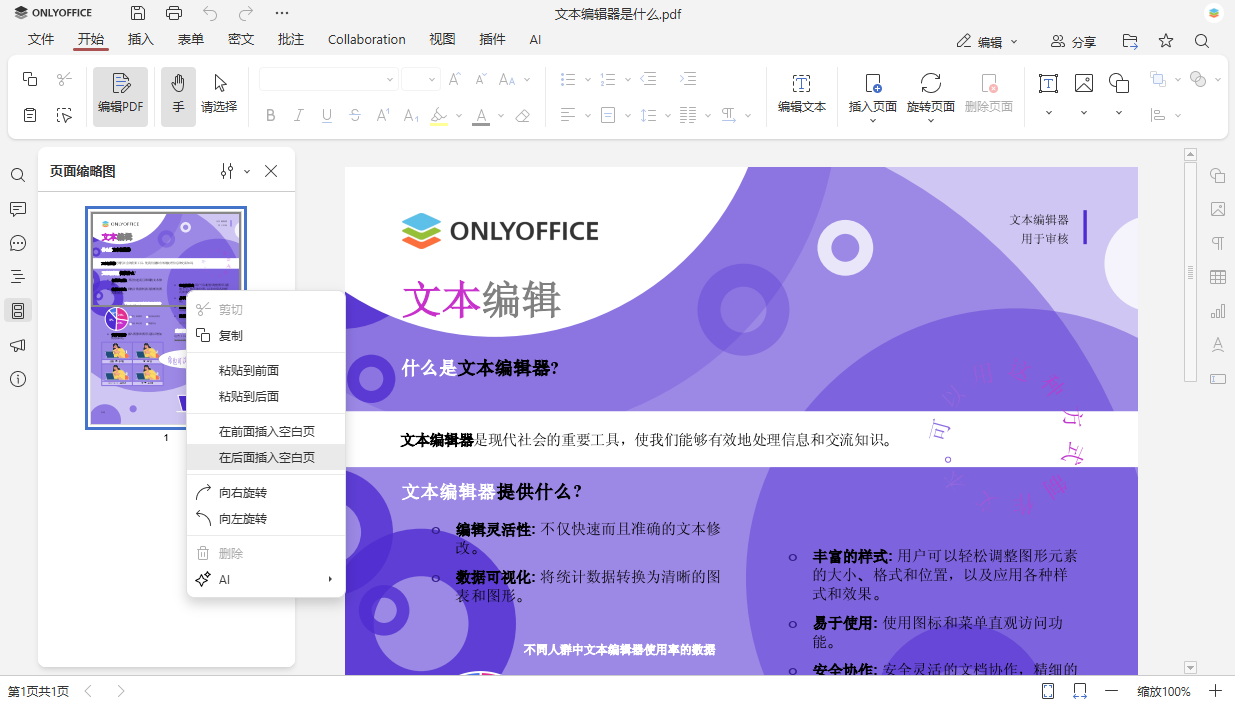Open the Comments panel icon

18,209
